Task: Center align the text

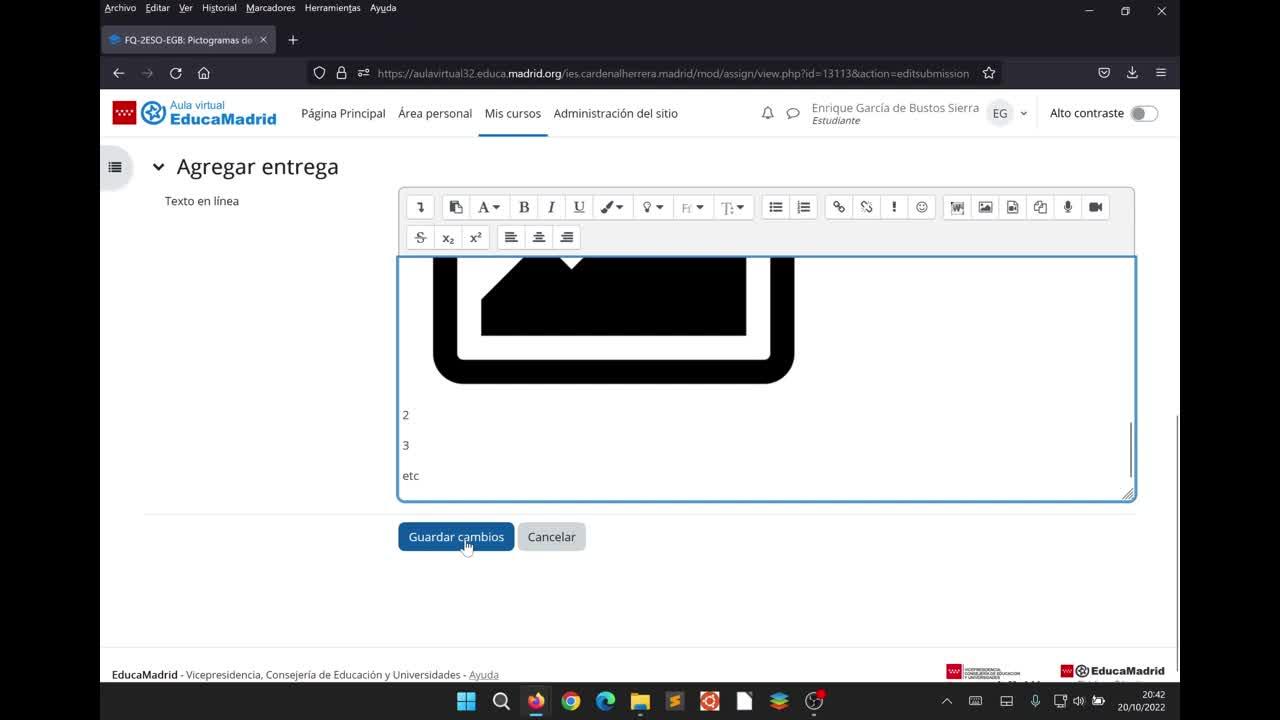Action: [539, 237]
